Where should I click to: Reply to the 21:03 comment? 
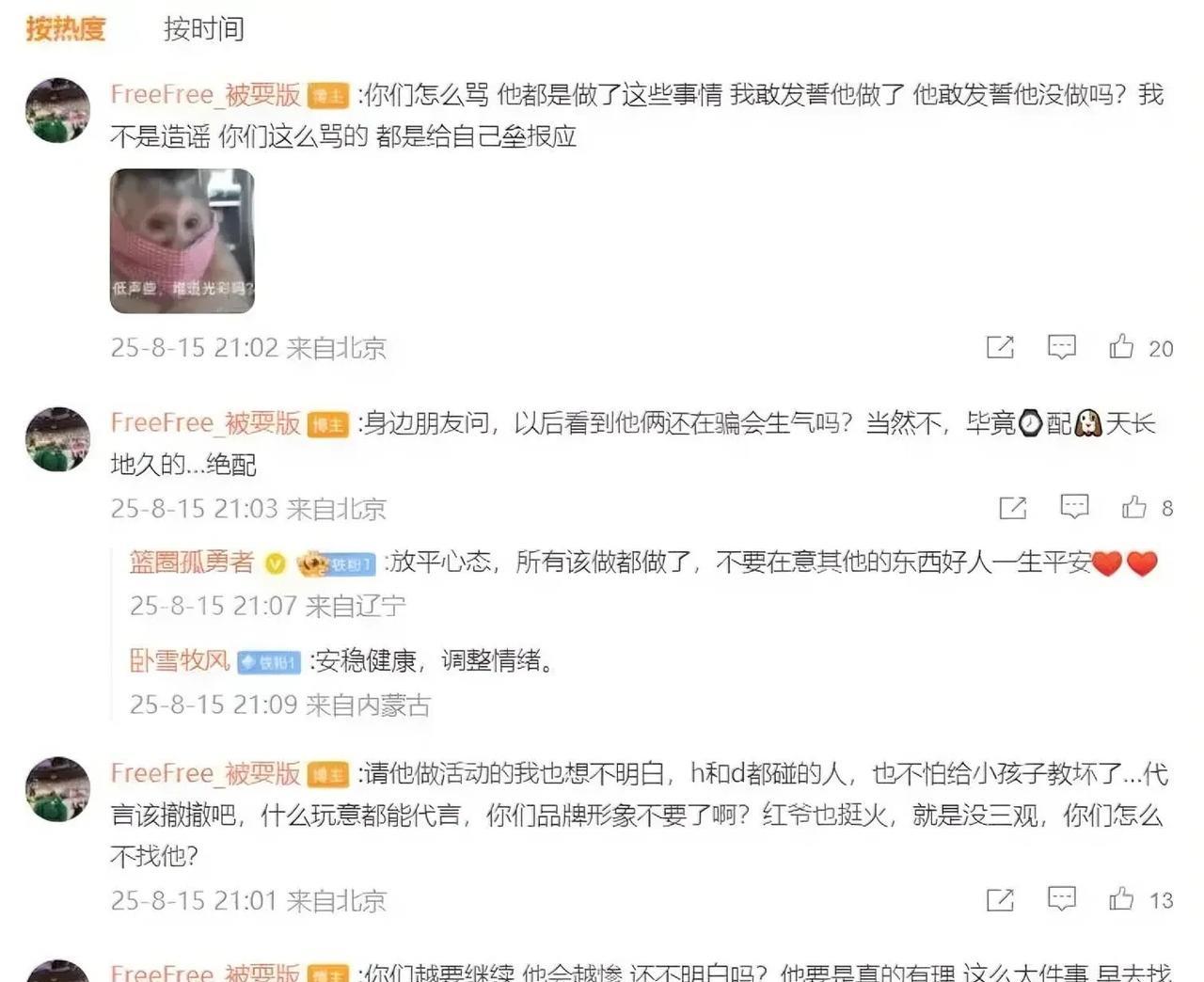click(x=1074, y=508)
